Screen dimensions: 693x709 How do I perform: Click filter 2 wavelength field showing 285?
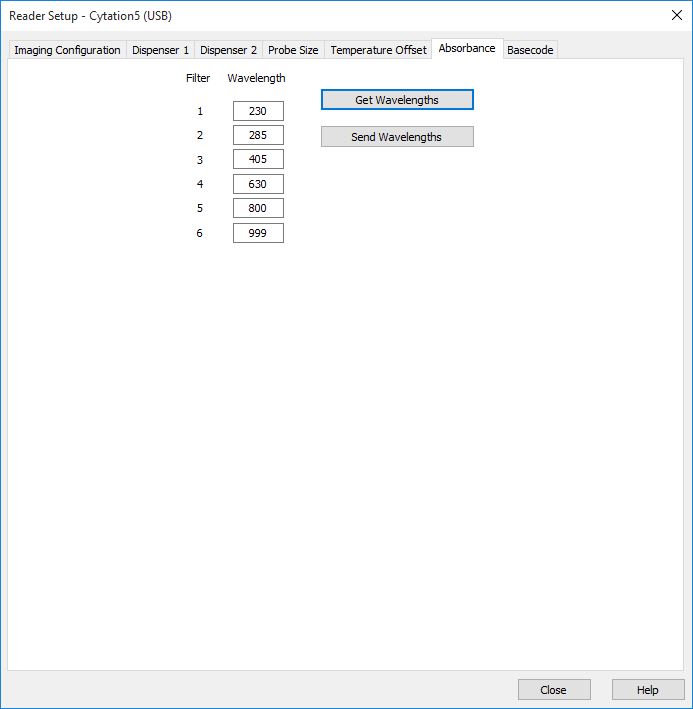click(x=258, y=135)
